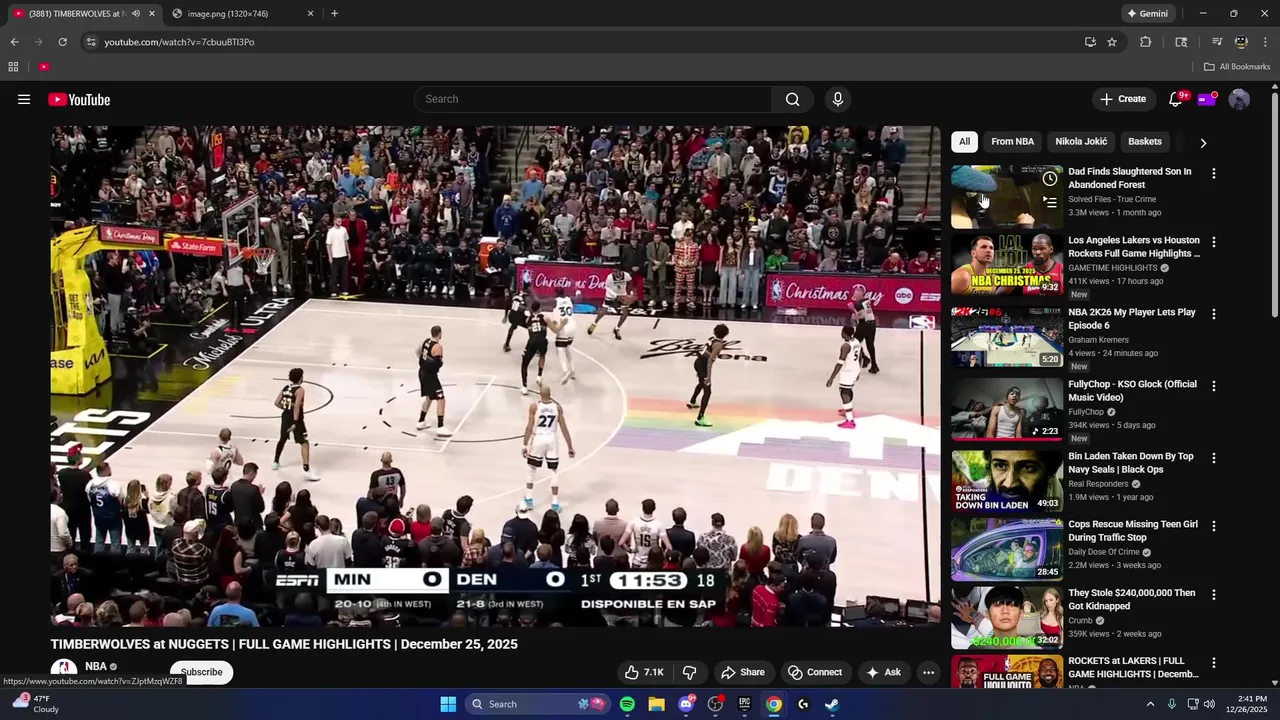Viewport: 1280px width, 720px height.
Task: Bookmark this page with star icon
Action: 1112,42
